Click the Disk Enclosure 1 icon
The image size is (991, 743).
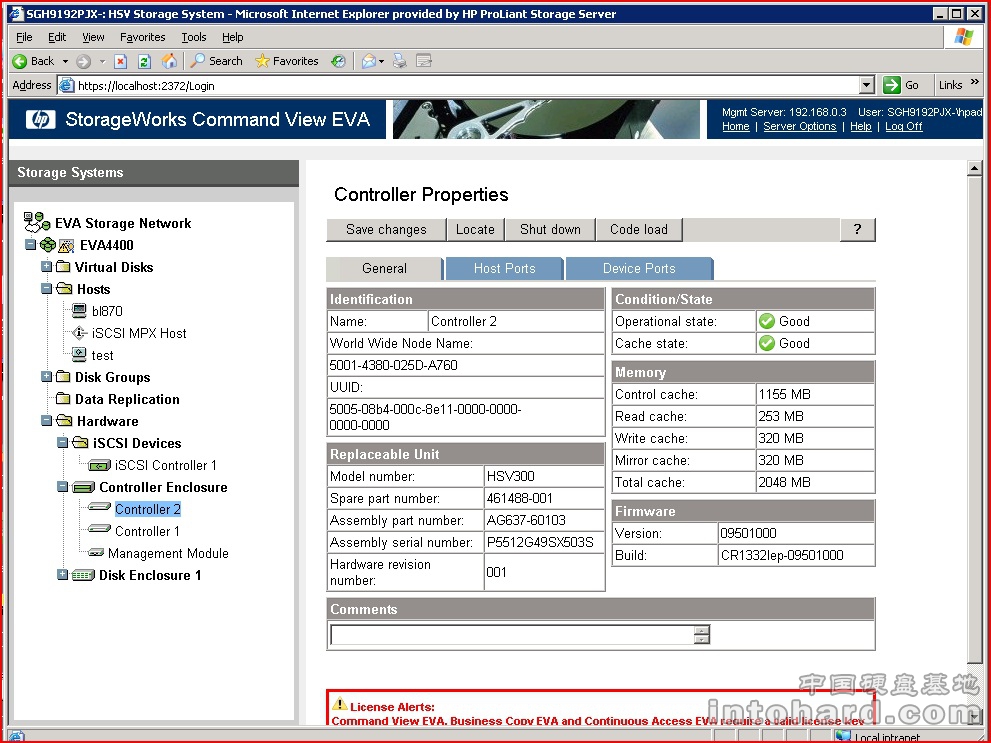(x=83, y=576)
